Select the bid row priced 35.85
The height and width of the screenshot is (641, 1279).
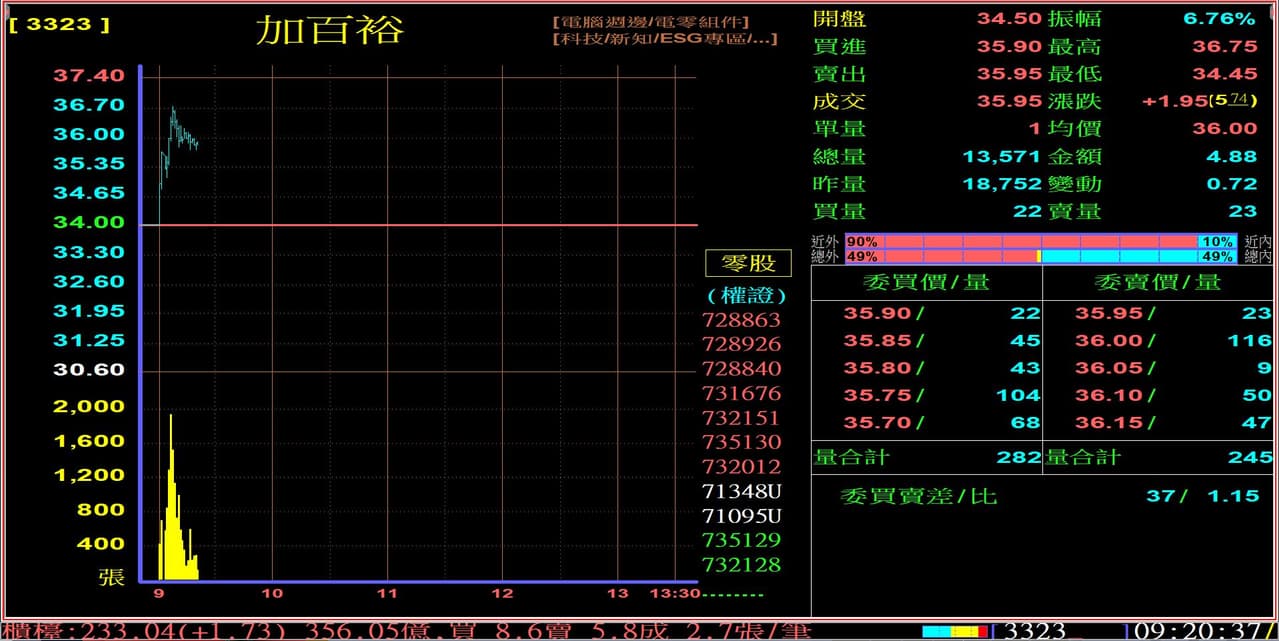pos(926,341)
